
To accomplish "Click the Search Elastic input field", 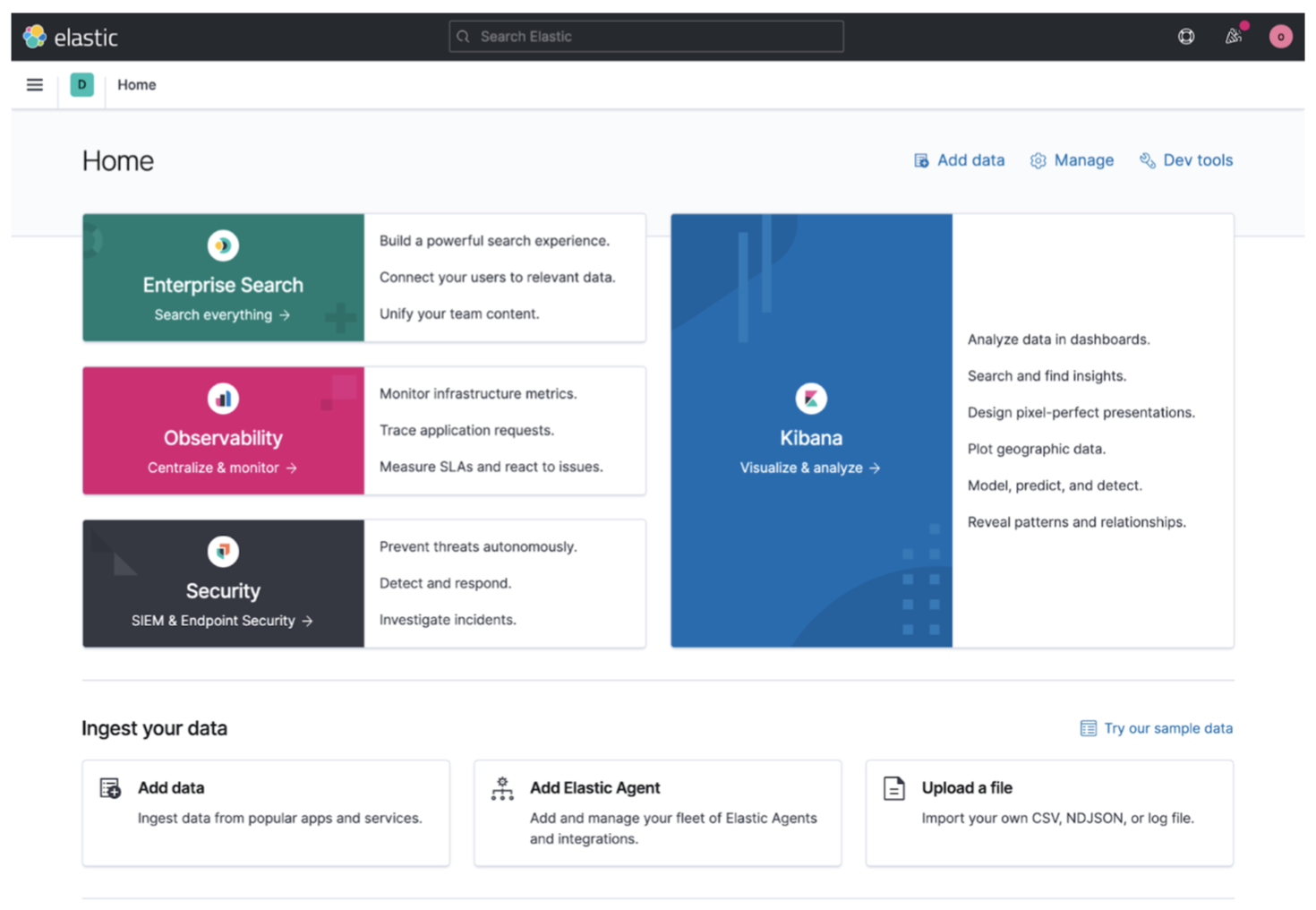I will [646, 36].
